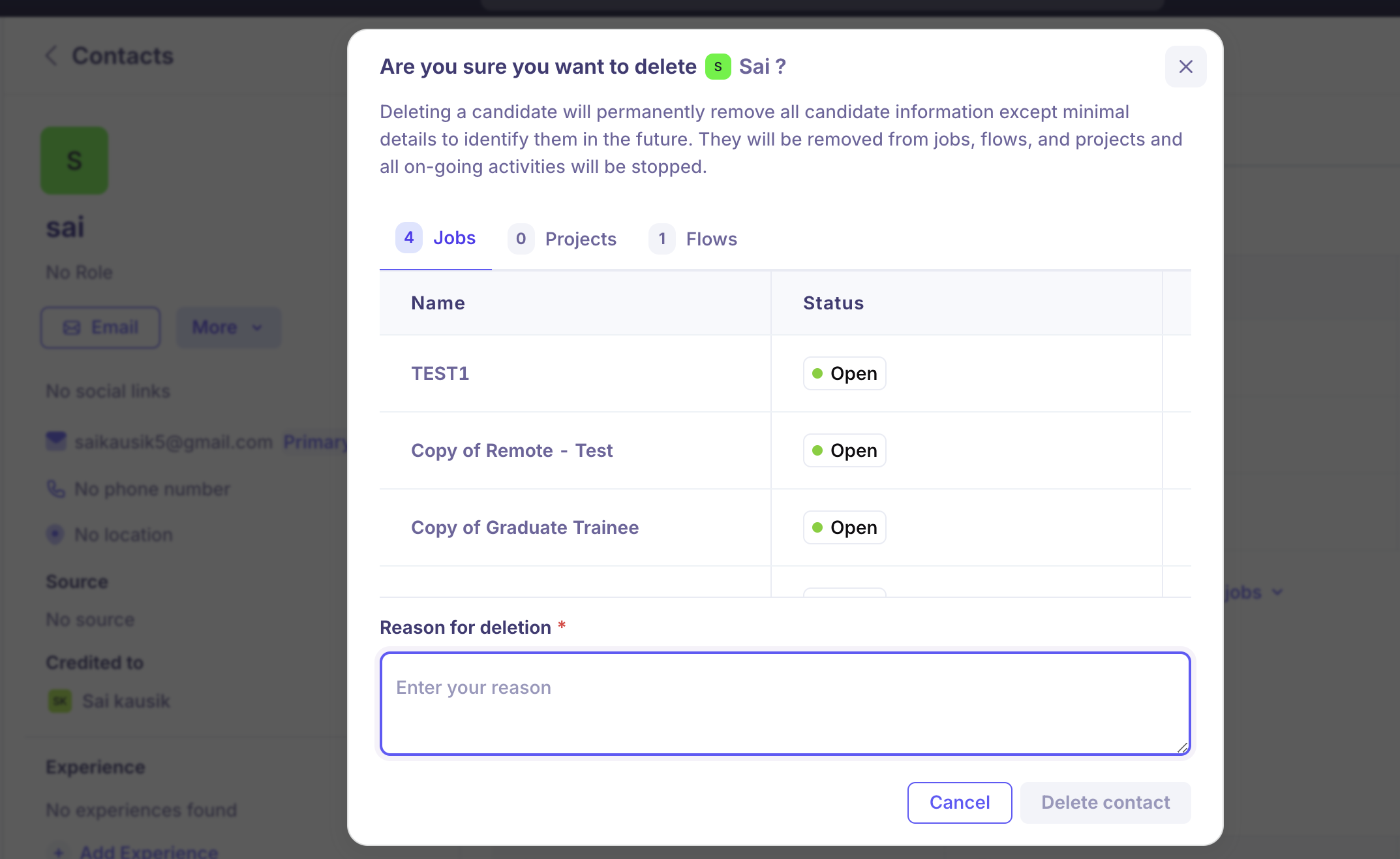Click the Sai kausik credited avatar
The image size is (1400, 859).
pyautogui.click(x=60, y=701)
